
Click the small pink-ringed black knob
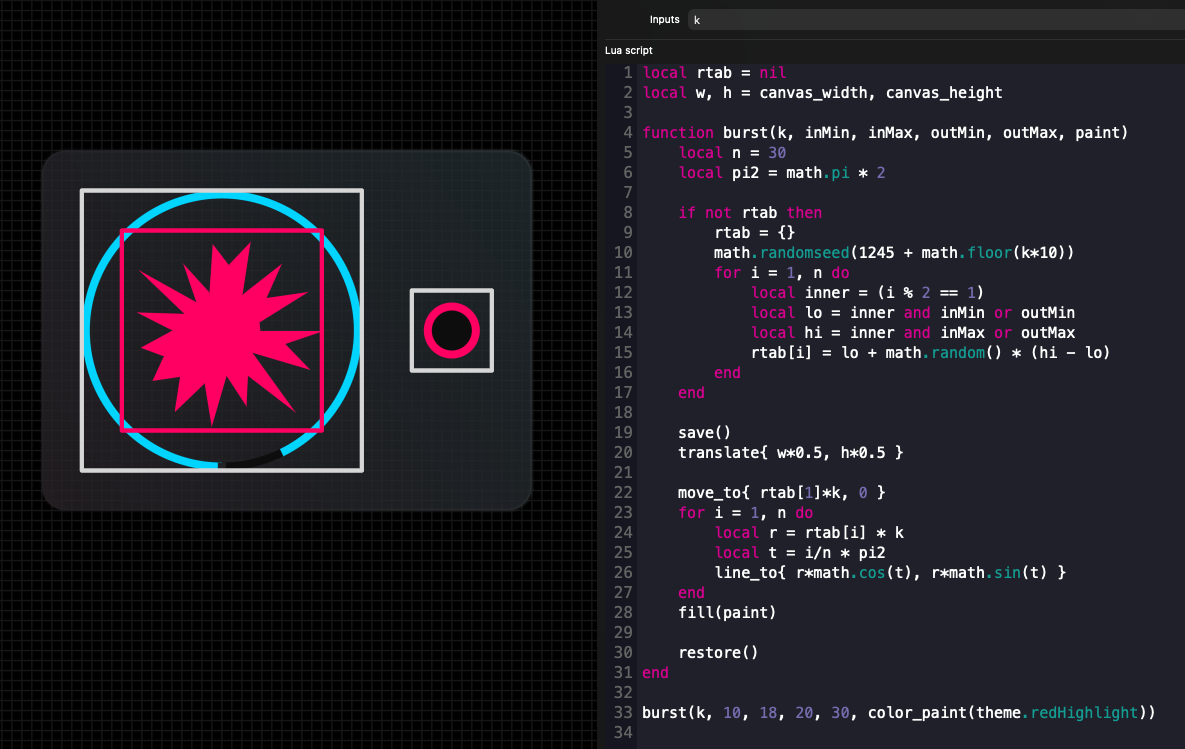[452, 330]
